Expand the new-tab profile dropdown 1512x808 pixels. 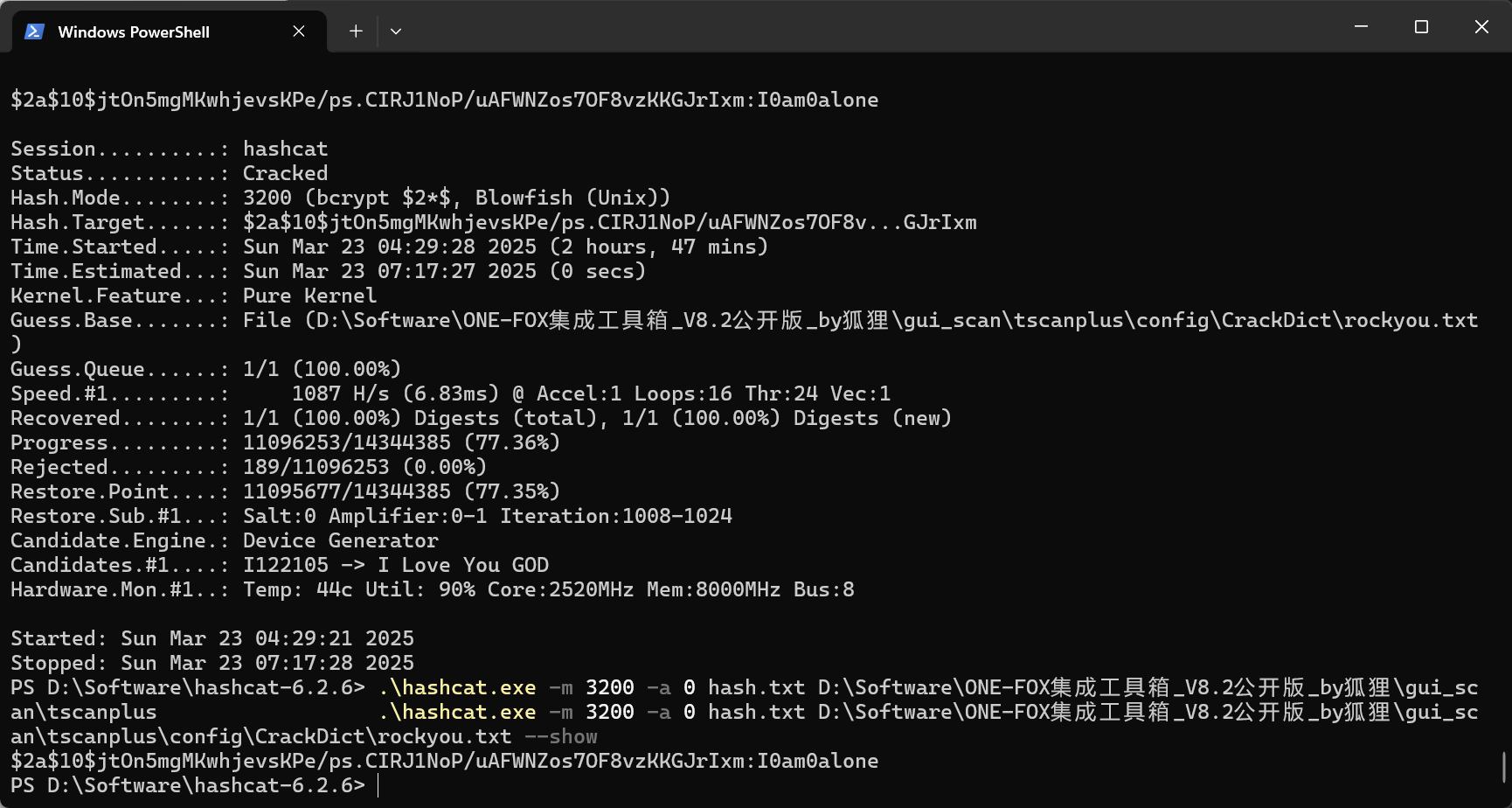coord(396,31)
